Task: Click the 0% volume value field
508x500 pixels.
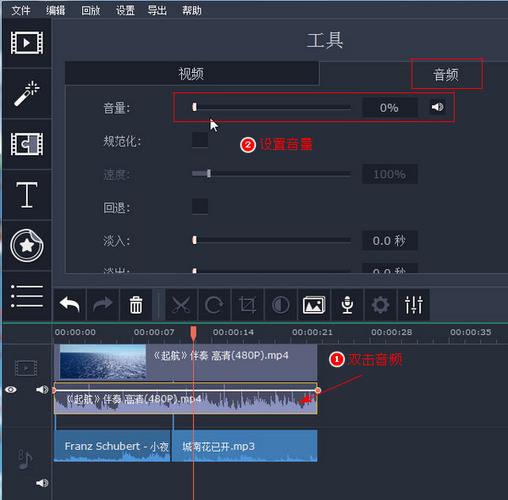Action: 390,108
